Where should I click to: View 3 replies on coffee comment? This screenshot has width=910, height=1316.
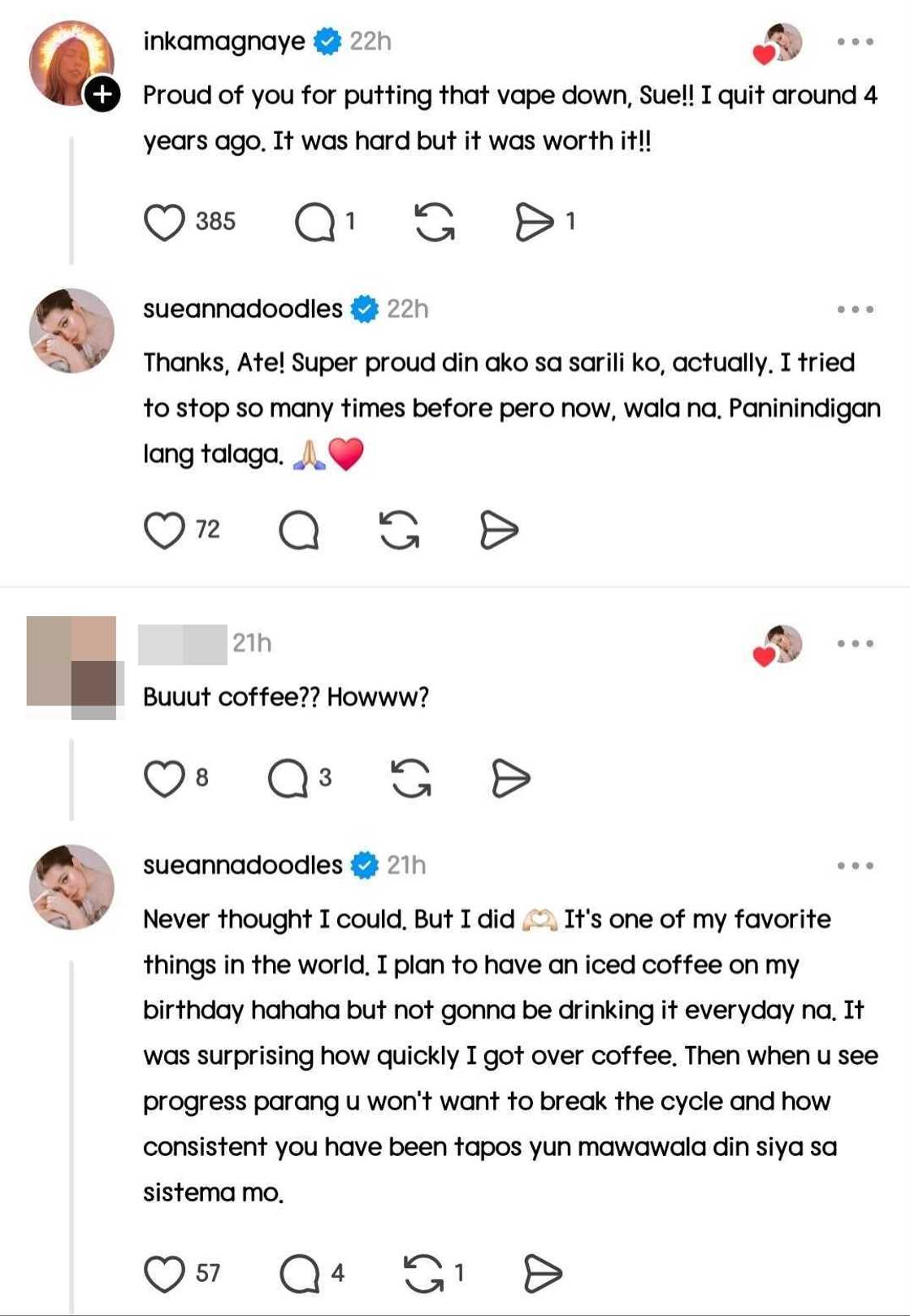pyautogui.click(x=288, y=778)
